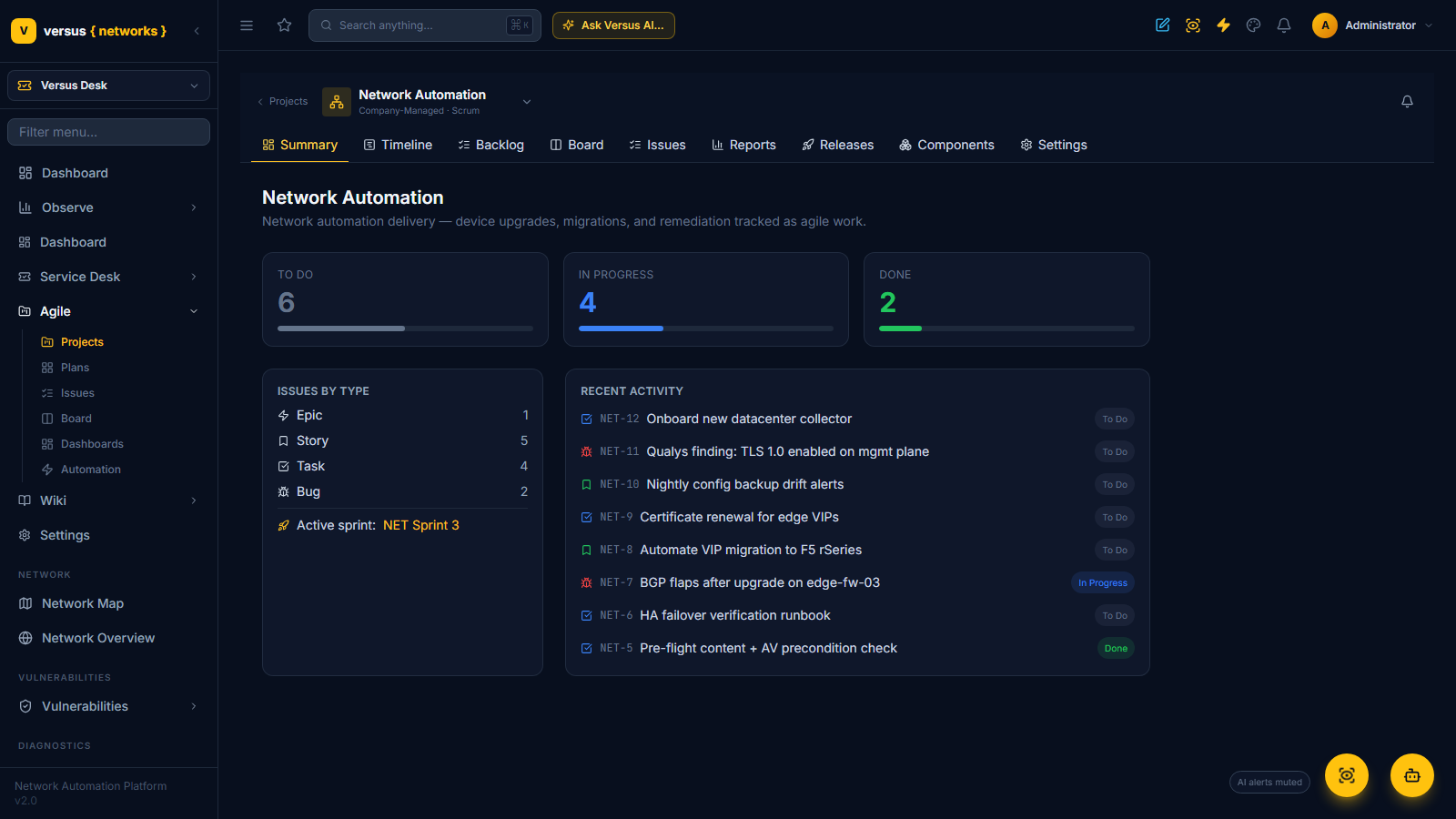Click the project notification bell icon
Image resolution: width=1456 pixels, height=819 pixels.
1407,101
